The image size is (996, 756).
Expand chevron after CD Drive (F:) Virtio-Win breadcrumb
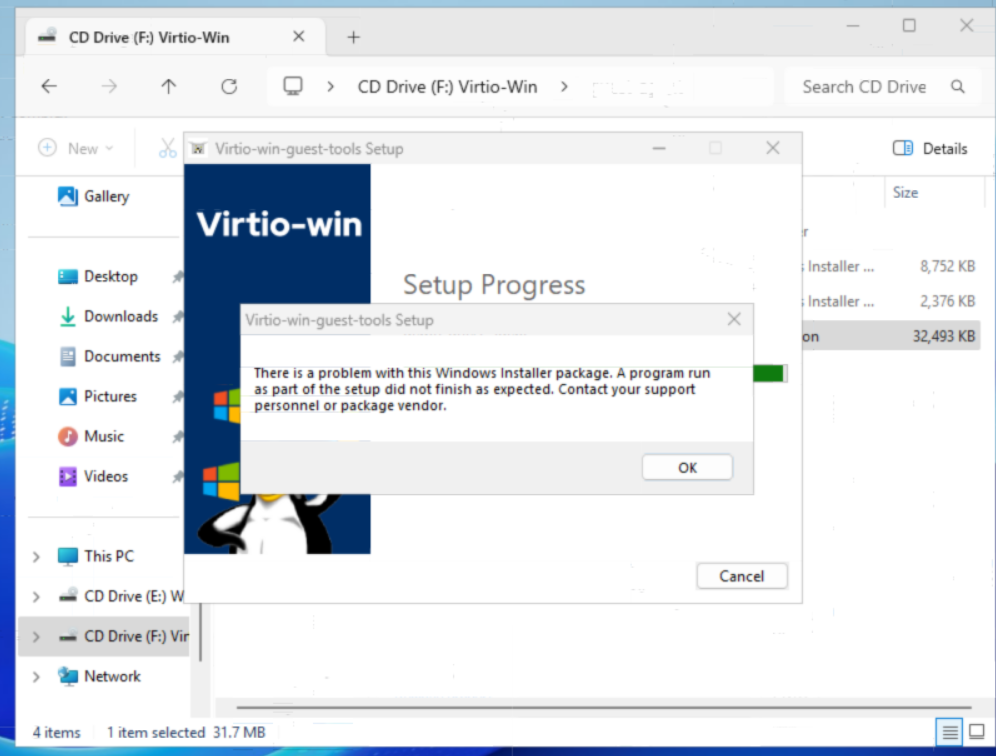(564, 87)
